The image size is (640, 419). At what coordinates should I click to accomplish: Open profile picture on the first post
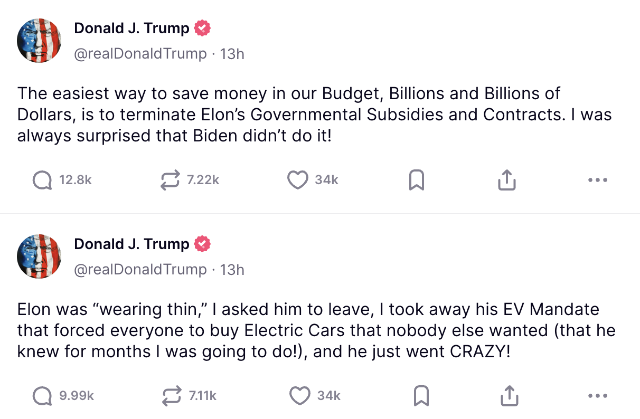point(39,40)
